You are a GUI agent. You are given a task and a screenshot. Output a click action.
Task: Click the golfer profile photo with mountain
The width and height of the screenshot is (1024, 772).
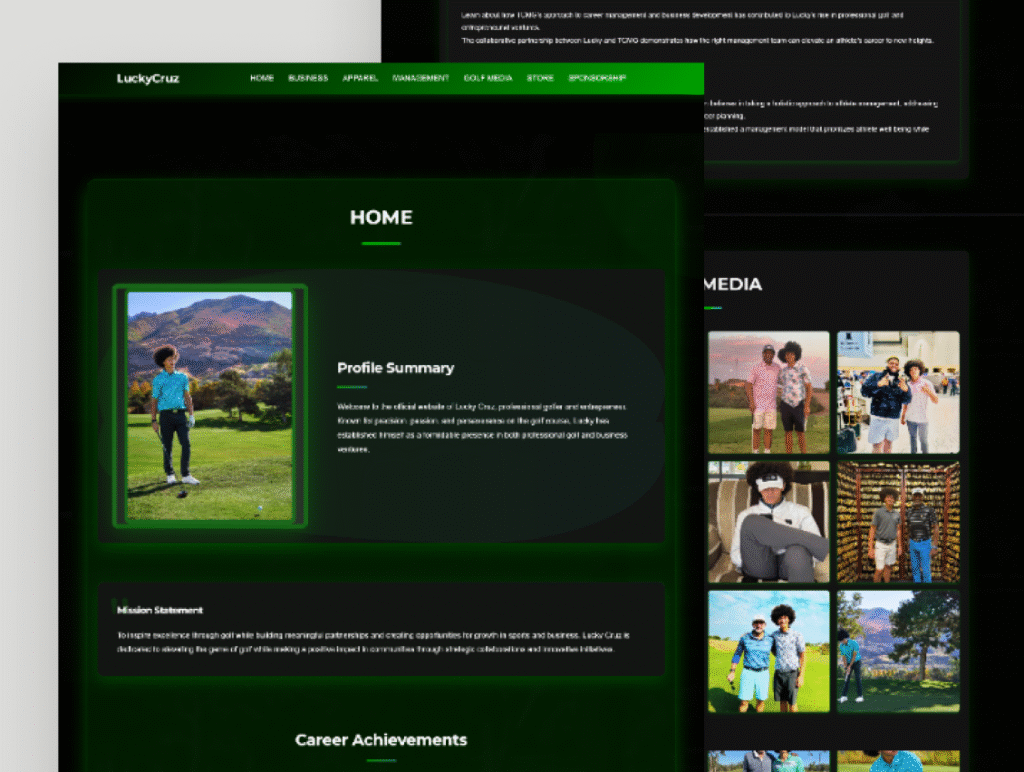(210, 405)
